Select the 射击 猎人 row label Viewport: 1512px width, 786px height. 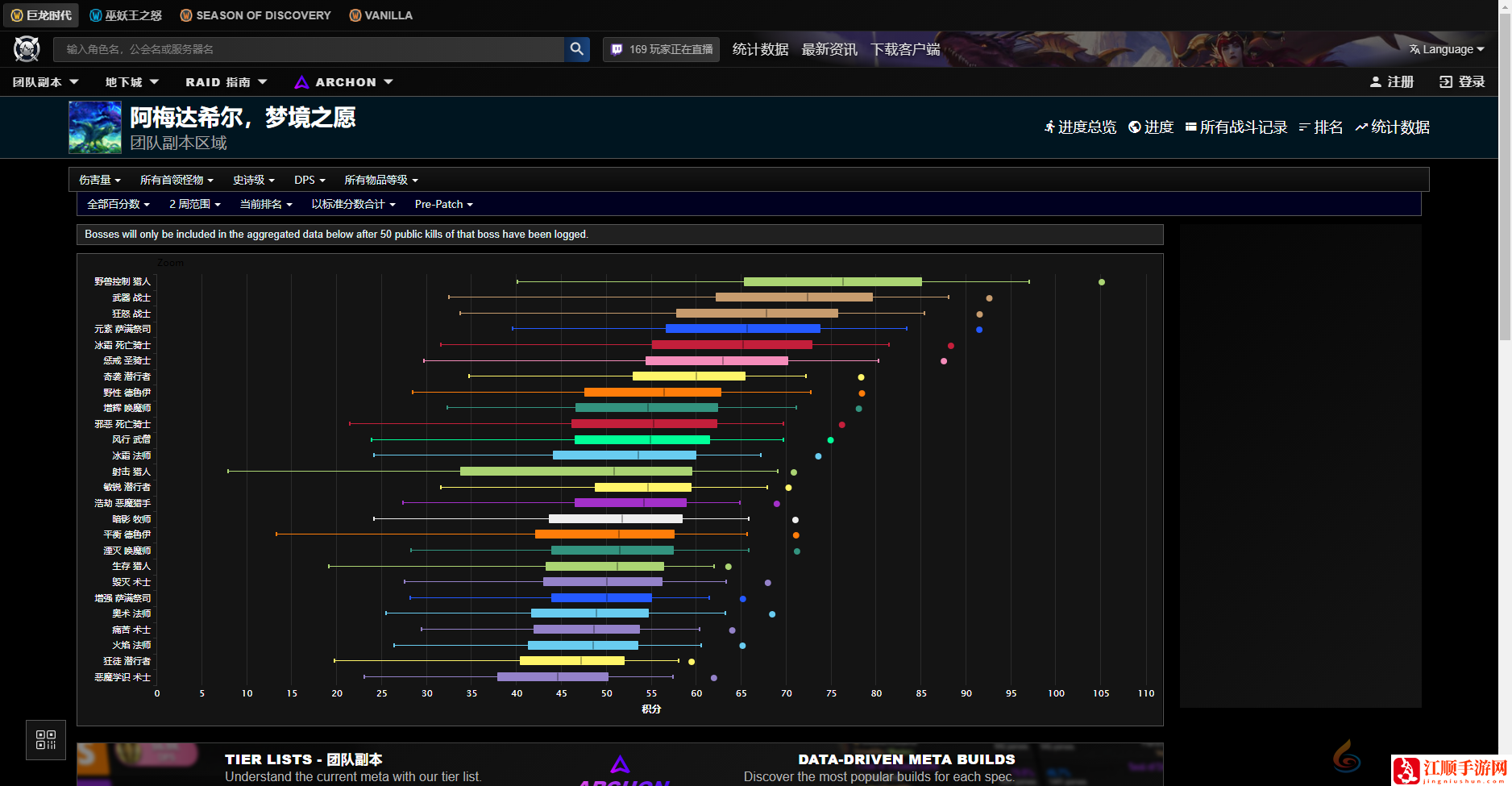131,472
